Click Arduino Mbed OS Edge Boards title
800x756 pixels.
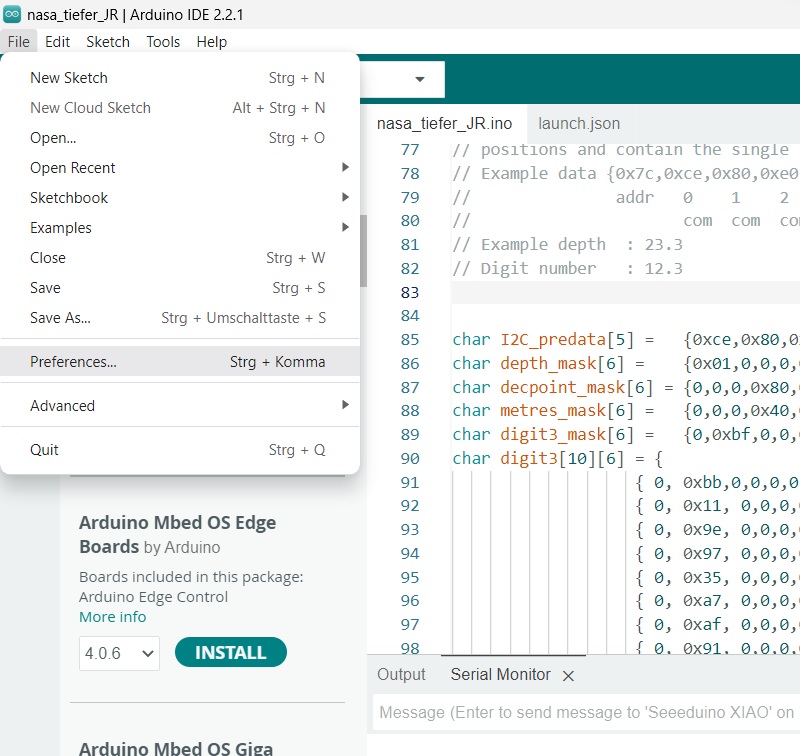click(178, 535)
